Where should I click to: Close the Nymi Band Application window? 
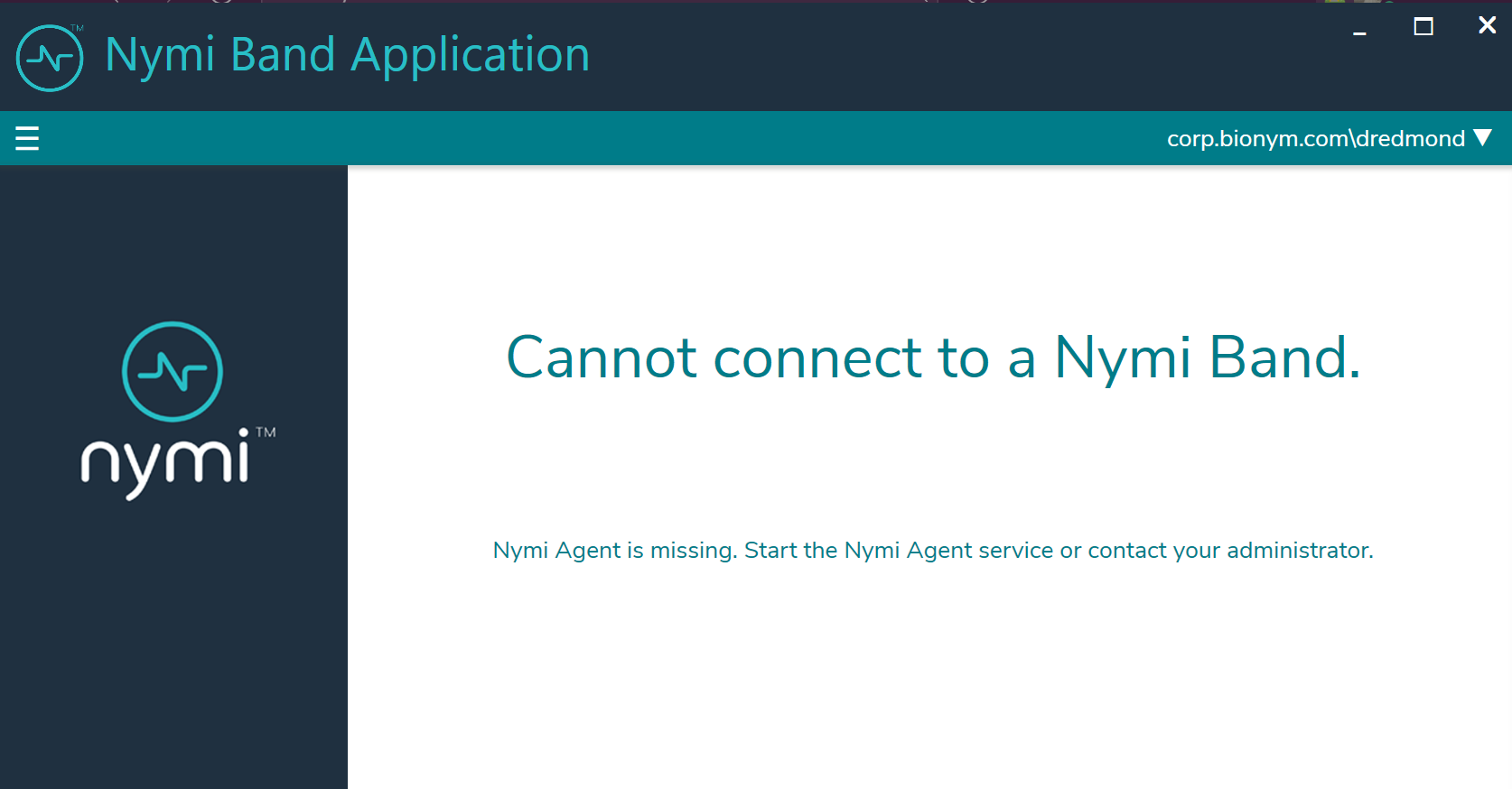[x=1487, y=25]
